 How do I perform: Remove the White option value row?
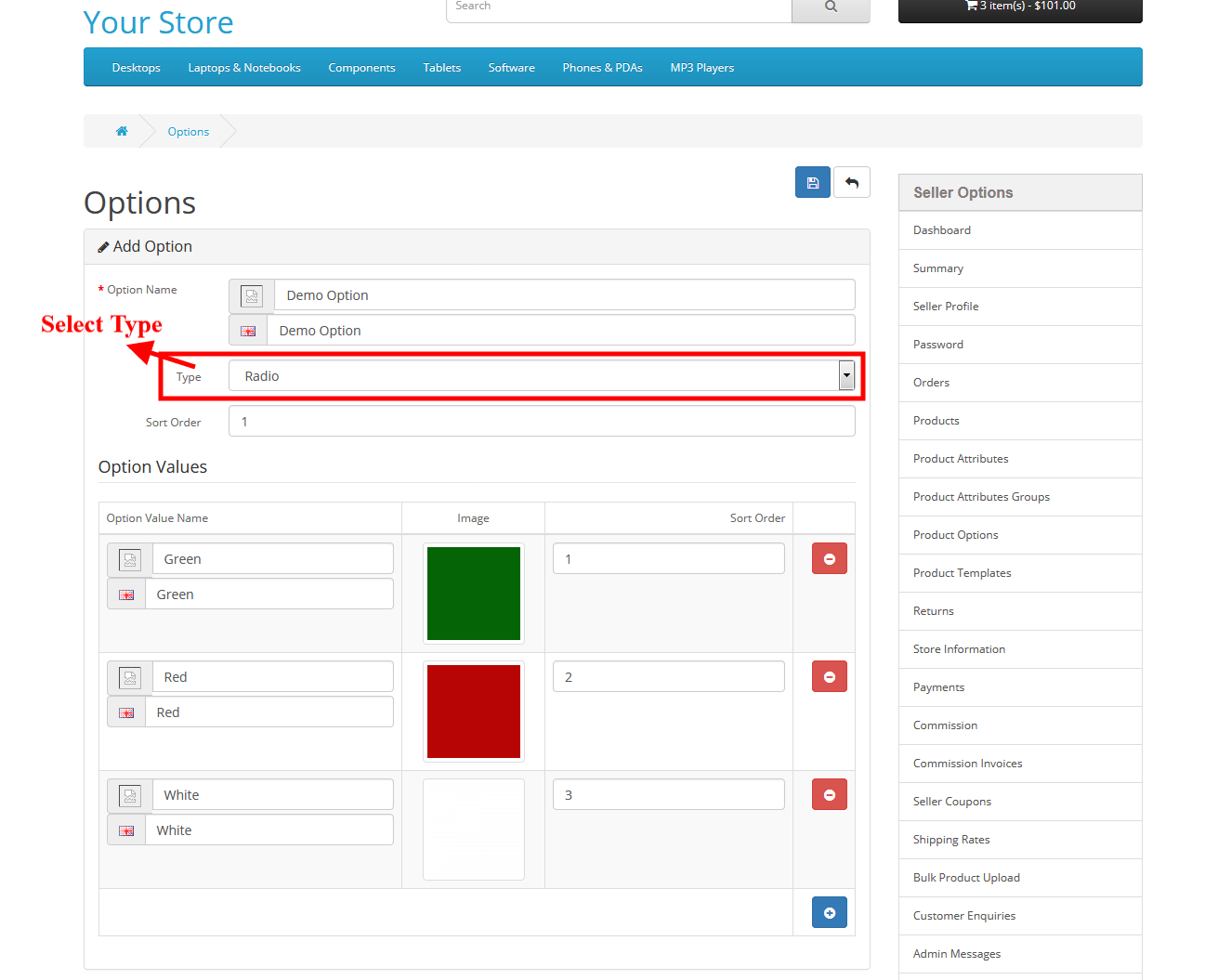(x=829, y=794)
